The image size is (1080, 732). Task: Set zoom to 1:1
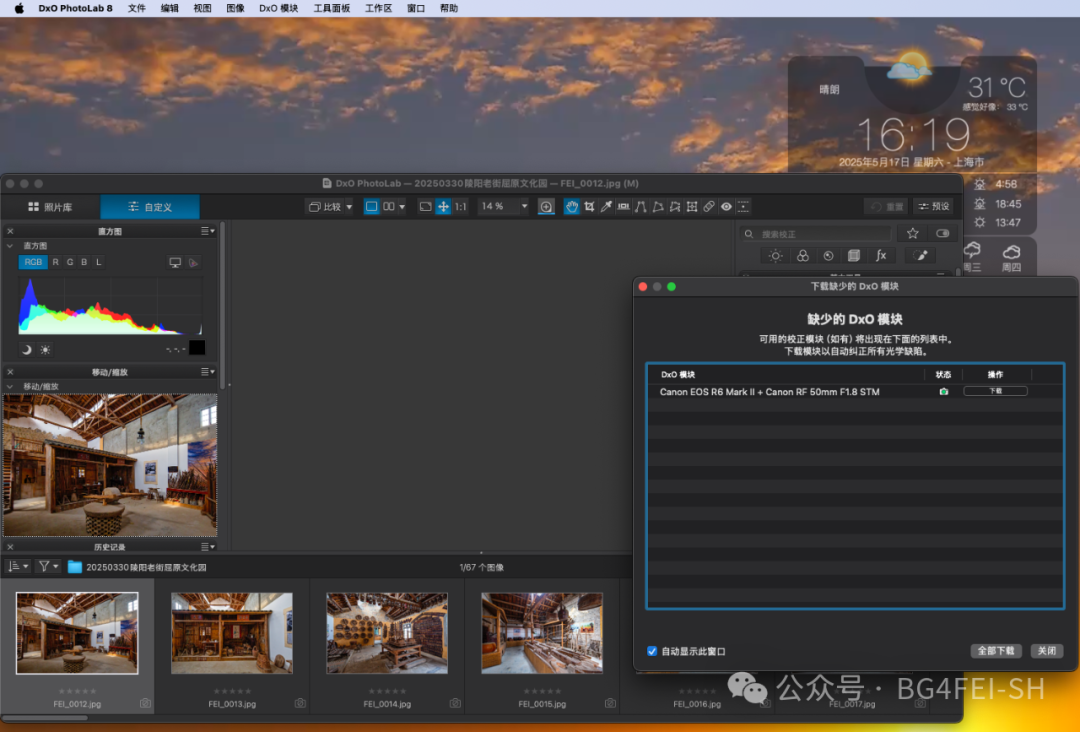click(x=460, y=207)
